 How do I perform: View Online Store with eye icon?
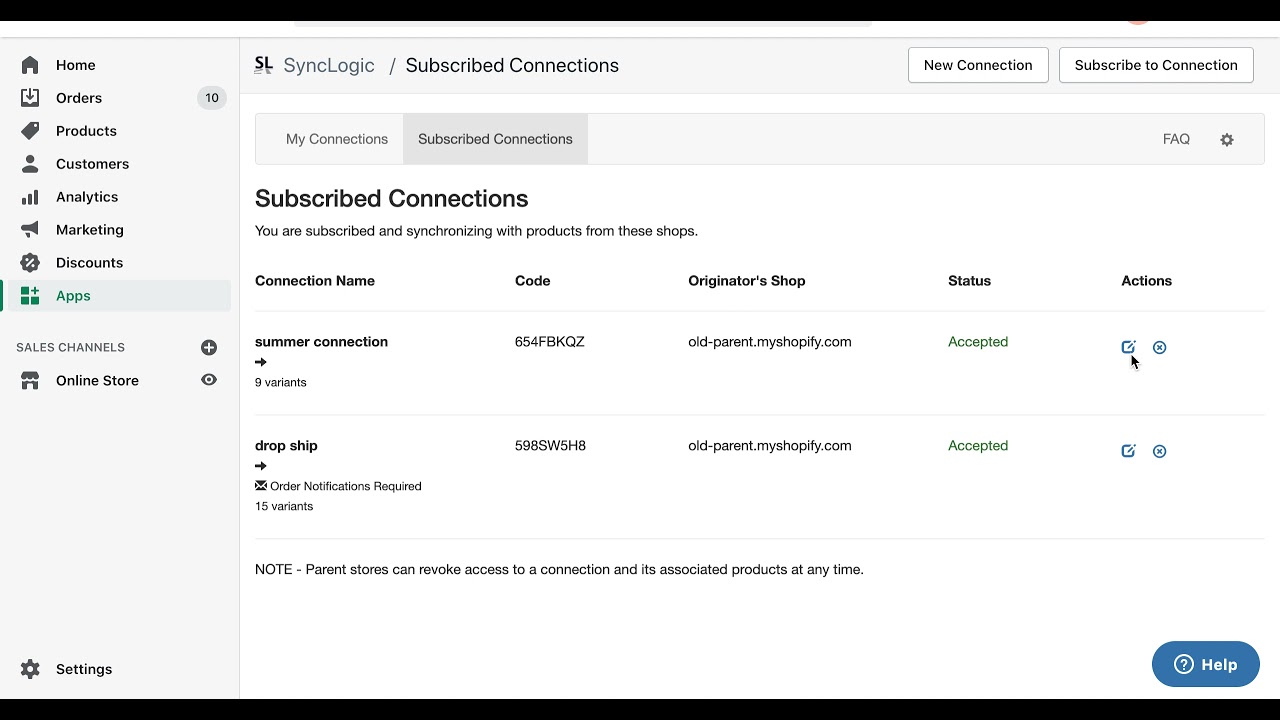pos(209,380)
